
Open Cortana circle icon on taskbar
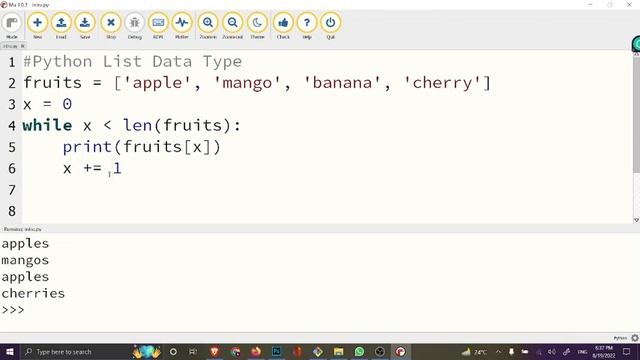(x=173, y=352)
